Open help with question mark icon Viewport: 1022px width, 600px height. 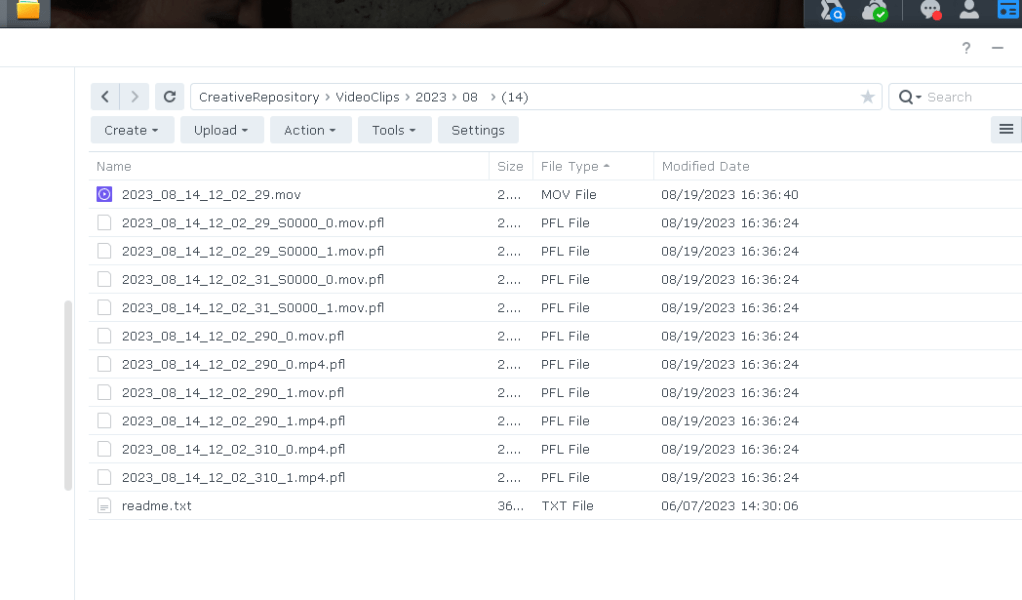coord(966,48)
